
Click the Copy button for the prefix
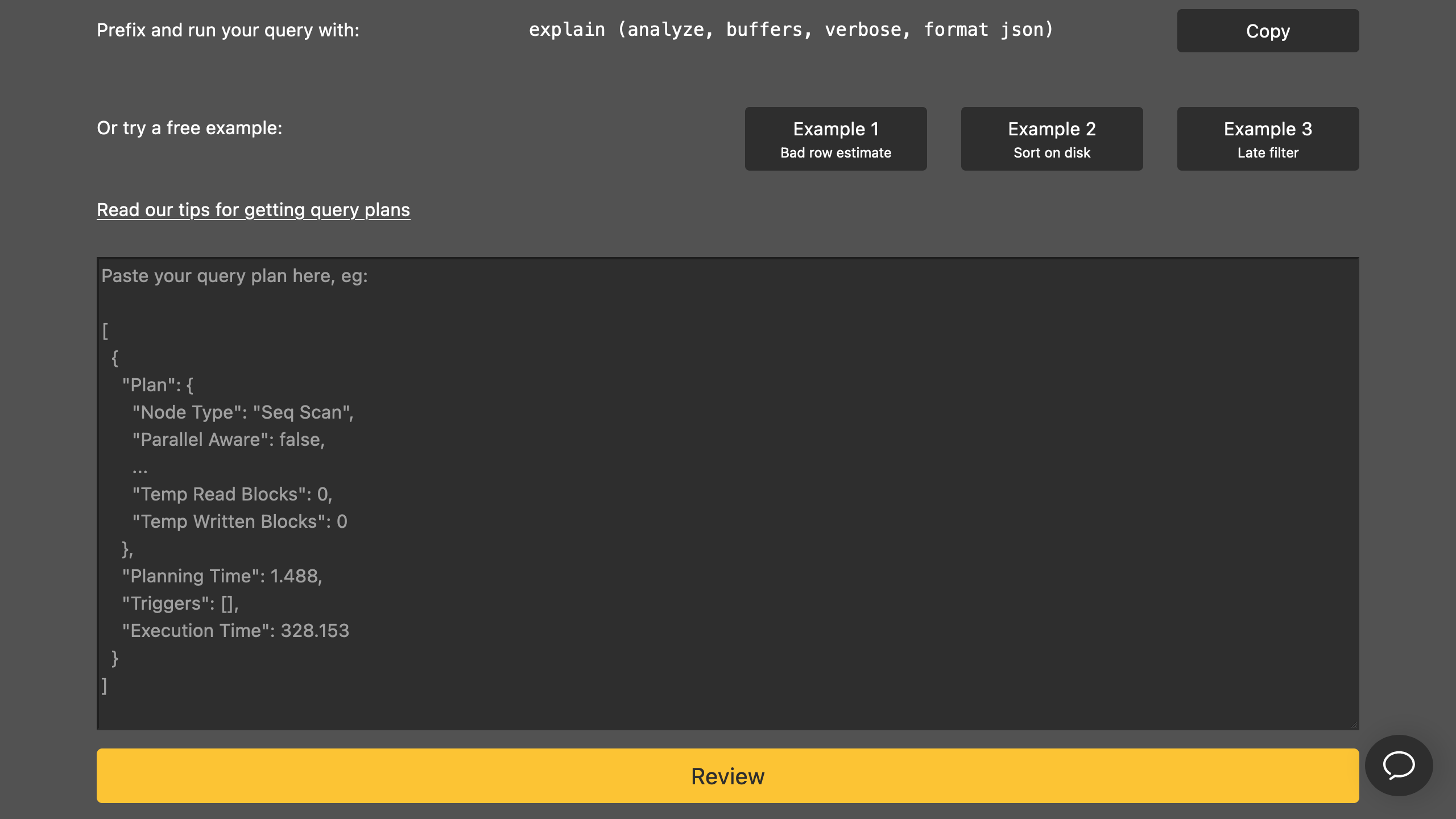(1267, 31)
